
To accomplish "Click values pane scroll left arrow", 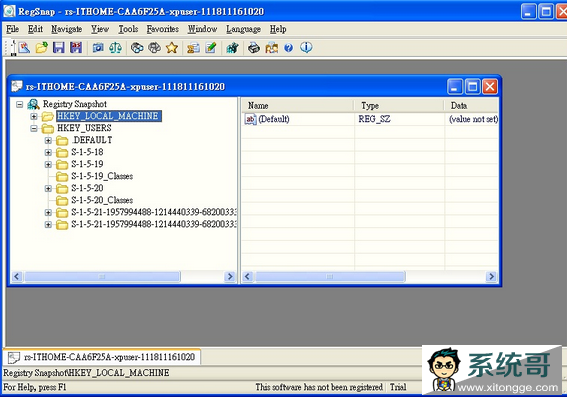I will 248,277.
